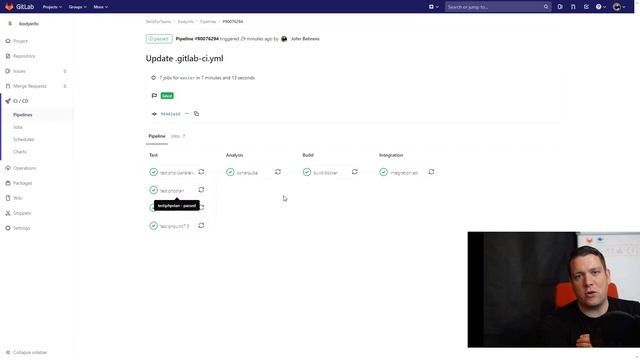Click the Repository file icon in sidebar
The height and width of the screenshot is (360, 640).
pyautogui.click(x=8, y=56)
